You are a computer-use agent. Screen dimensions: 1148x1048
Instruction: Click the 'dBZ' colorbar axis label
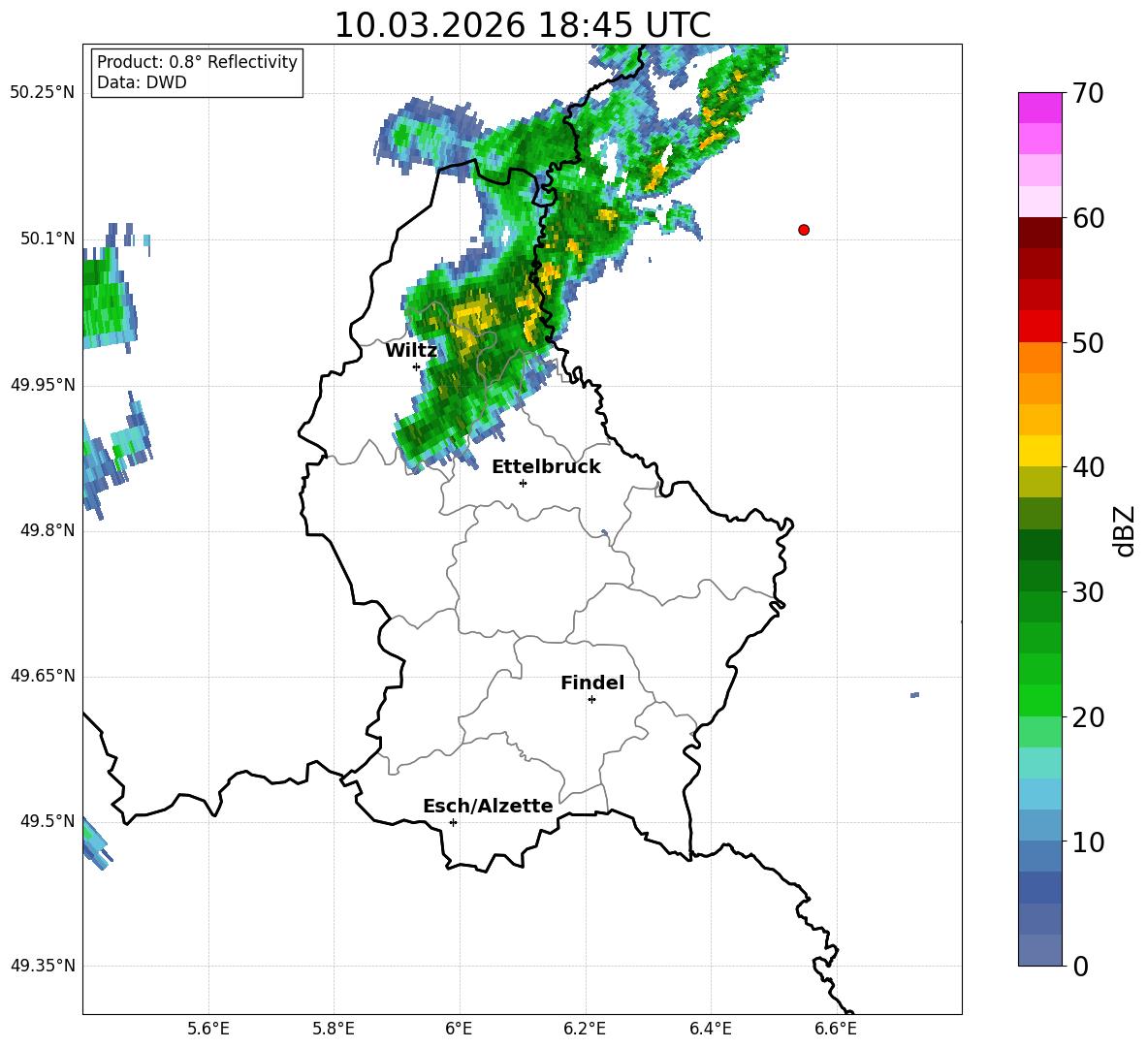pyautogui.click(x=1125, y=531)
